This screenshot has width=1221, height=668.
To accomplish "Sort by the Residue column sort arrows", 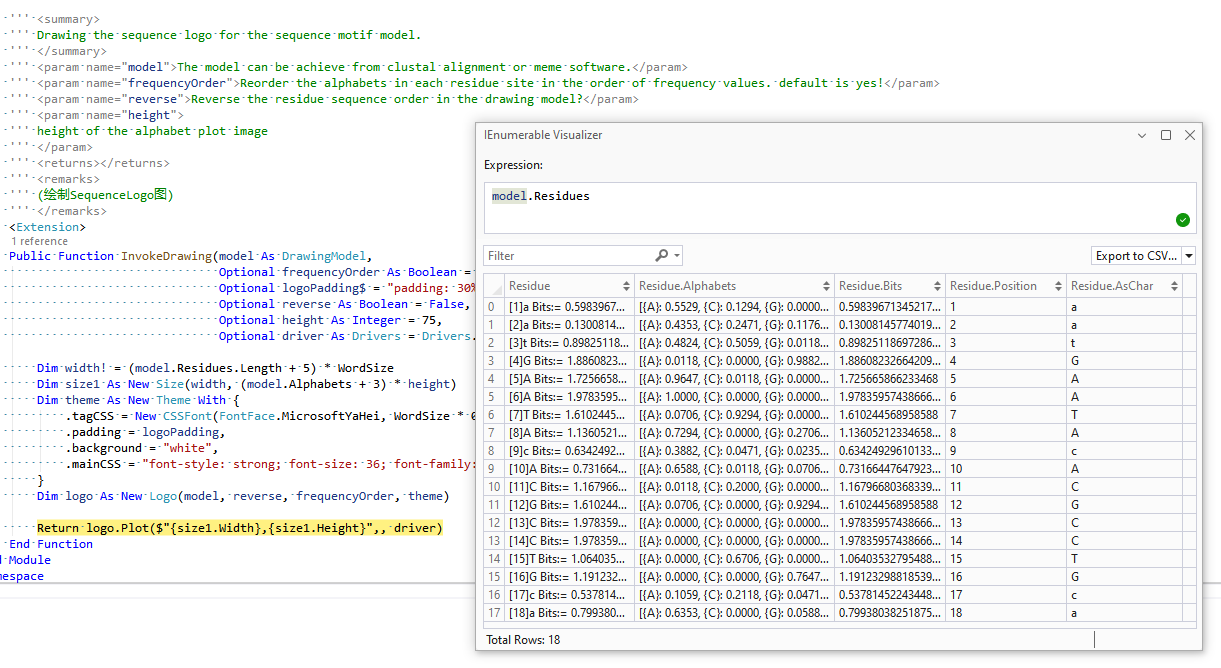I will tap(626, 286).
